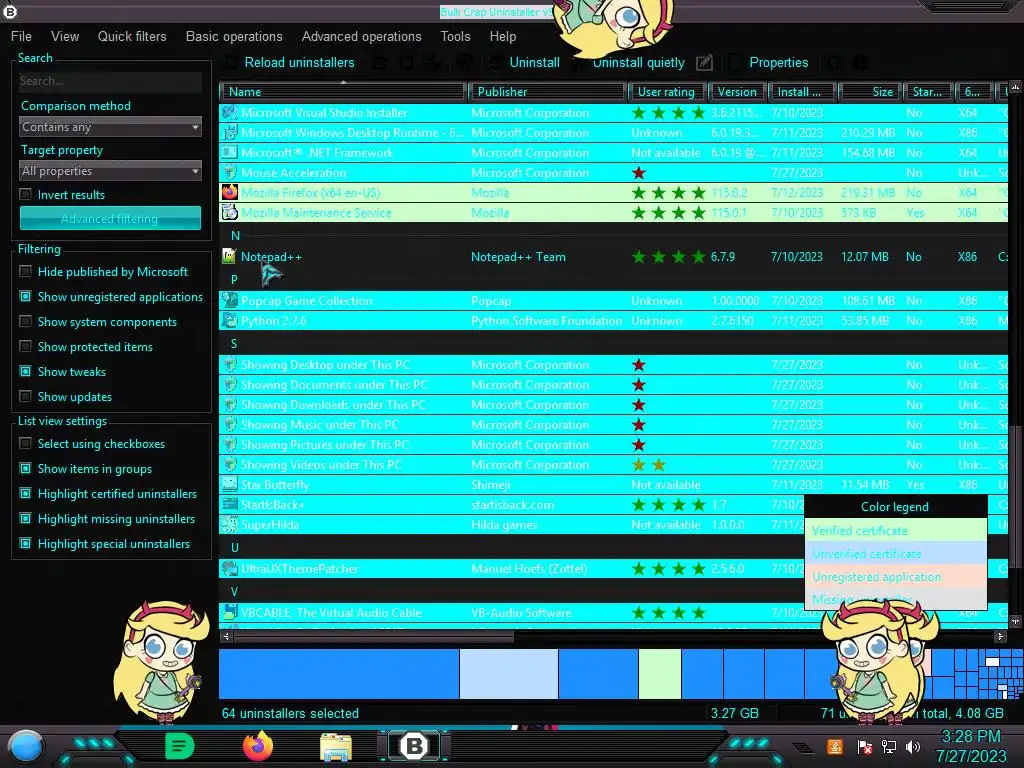
Task: Enable Hide published by Microsoft
Action: coord(25,271)
